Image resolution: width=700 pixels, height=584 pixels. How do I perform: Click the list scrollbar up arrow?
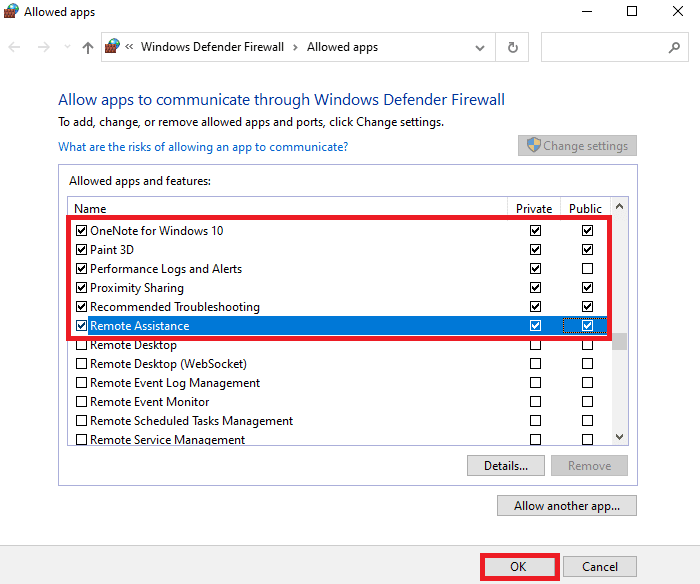pos(619,206)
